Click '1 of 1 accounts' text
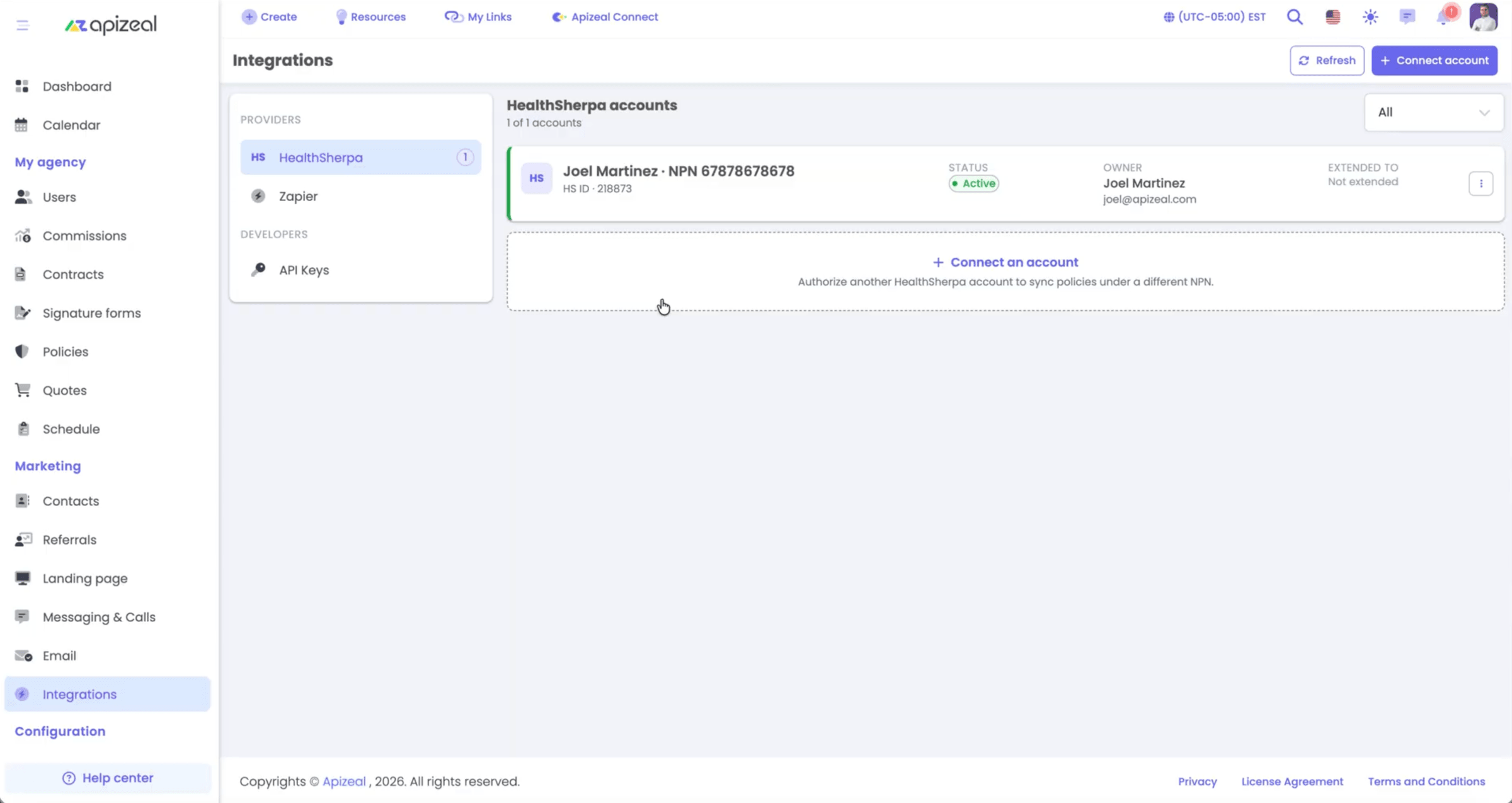Screen dimensions: 1512x803 [544, 123]
